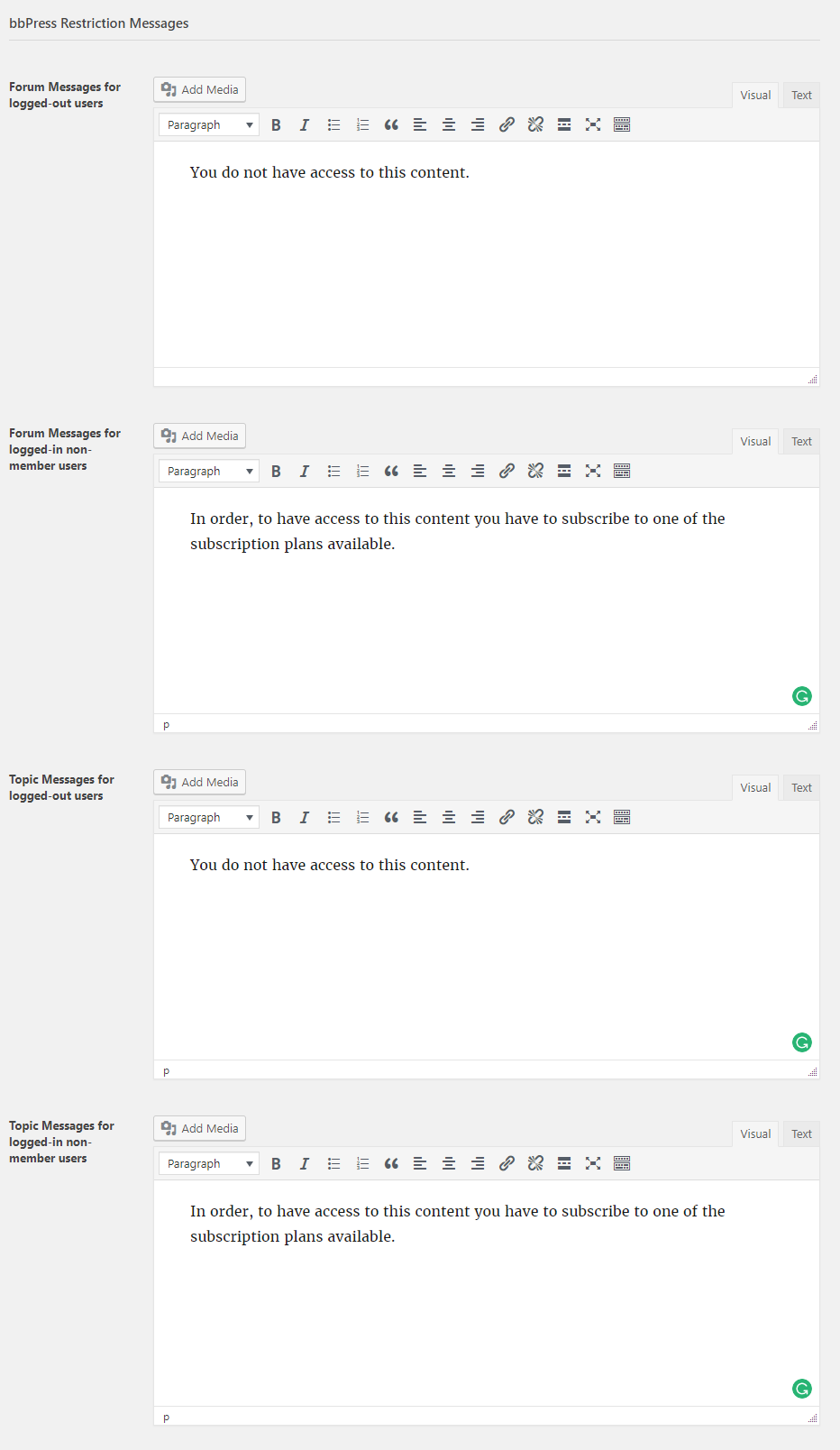Viewport: 840px width, 1450px height.
Task: Open Grammarly icon in Forum non-member users editor
Action: (x=802, y=696)
